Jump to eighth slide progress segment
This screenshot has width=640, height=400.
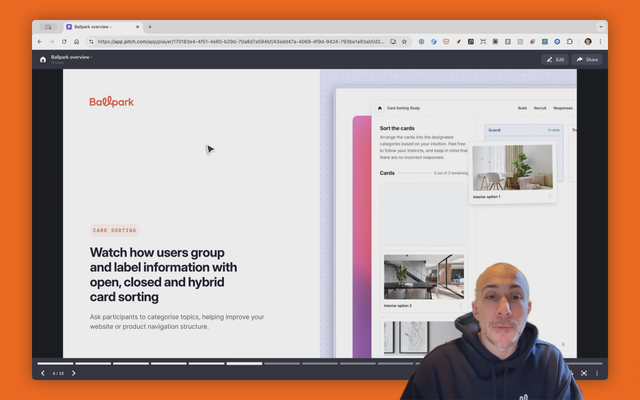(320, 363)
